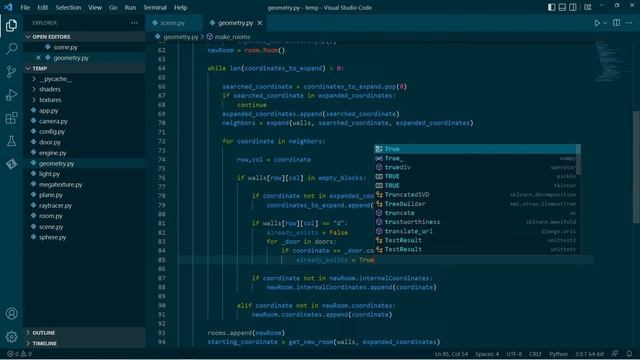Choose truediv autocomplete suggestion
This screenshot has width=640, height=360.
click(476, 167)
